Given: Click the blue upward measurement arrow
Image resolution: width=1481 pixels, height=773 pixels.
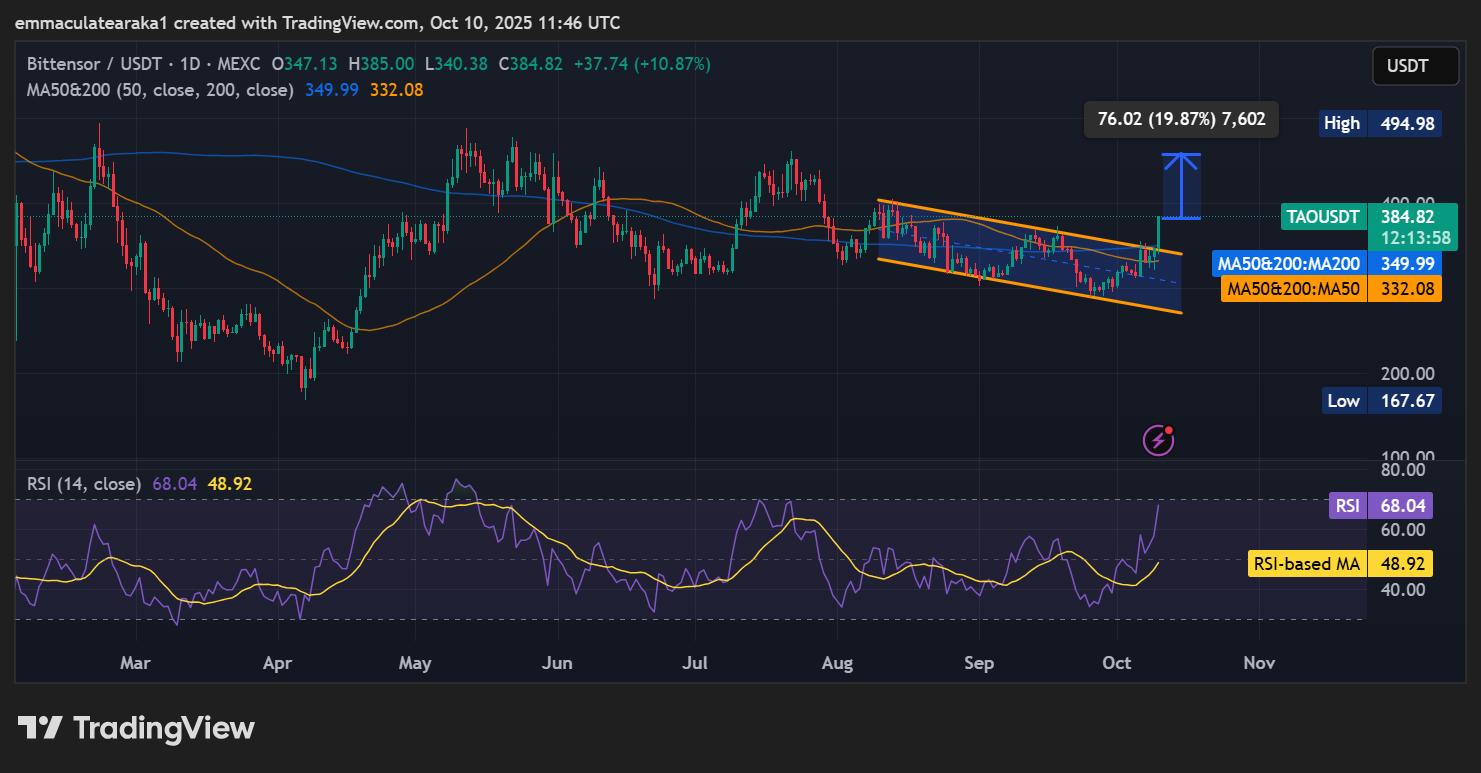Looking at the screenshot, I should coord(1186,186).
